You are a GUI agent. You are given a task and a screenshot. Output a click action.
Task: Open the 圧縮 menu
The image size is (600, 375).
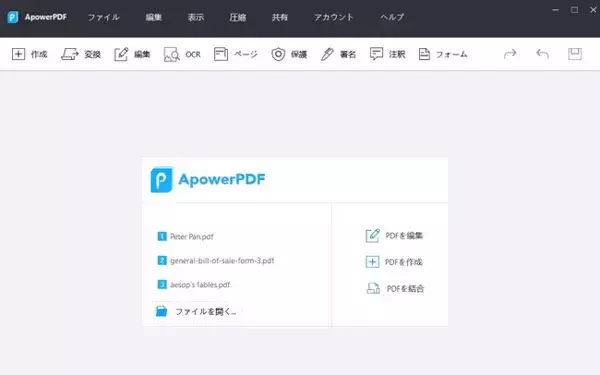pos(238,17)
